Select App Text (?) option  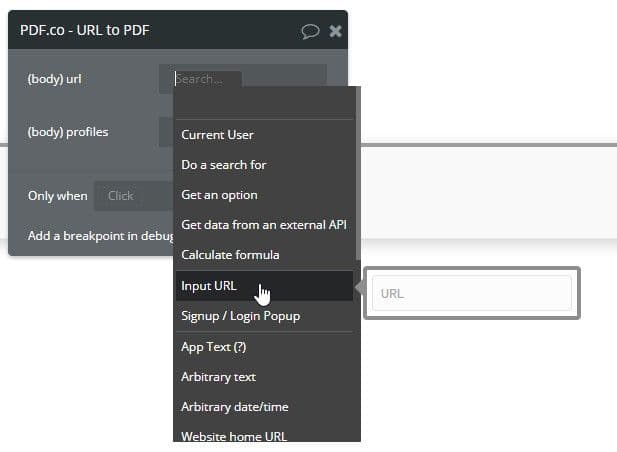coord(213,347)
